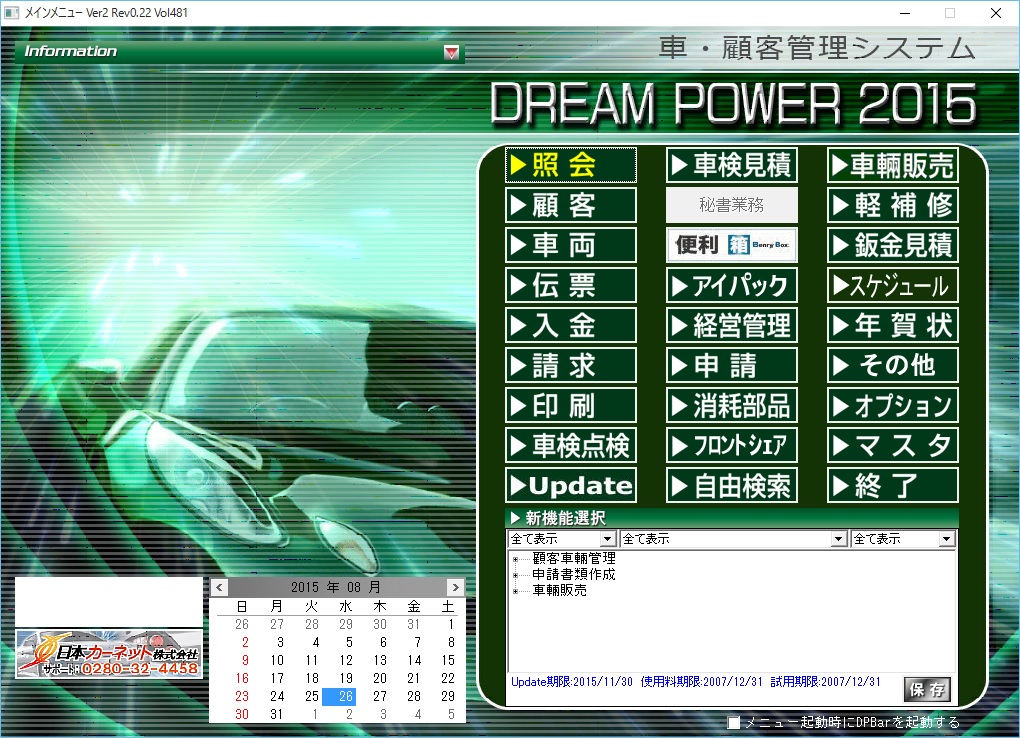Select 申請書類作成 in the tree
1020x738 pixels.
(574, 575)
